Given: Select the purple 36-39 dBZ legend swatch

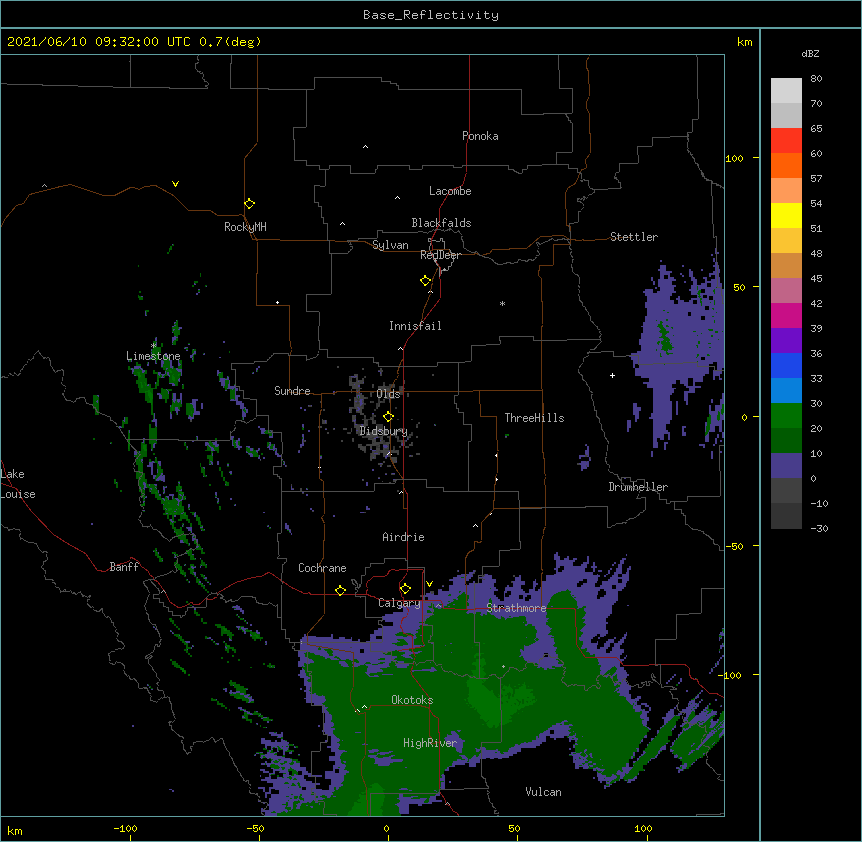Looking at the screenshot, I should click(x=786, y=341).
